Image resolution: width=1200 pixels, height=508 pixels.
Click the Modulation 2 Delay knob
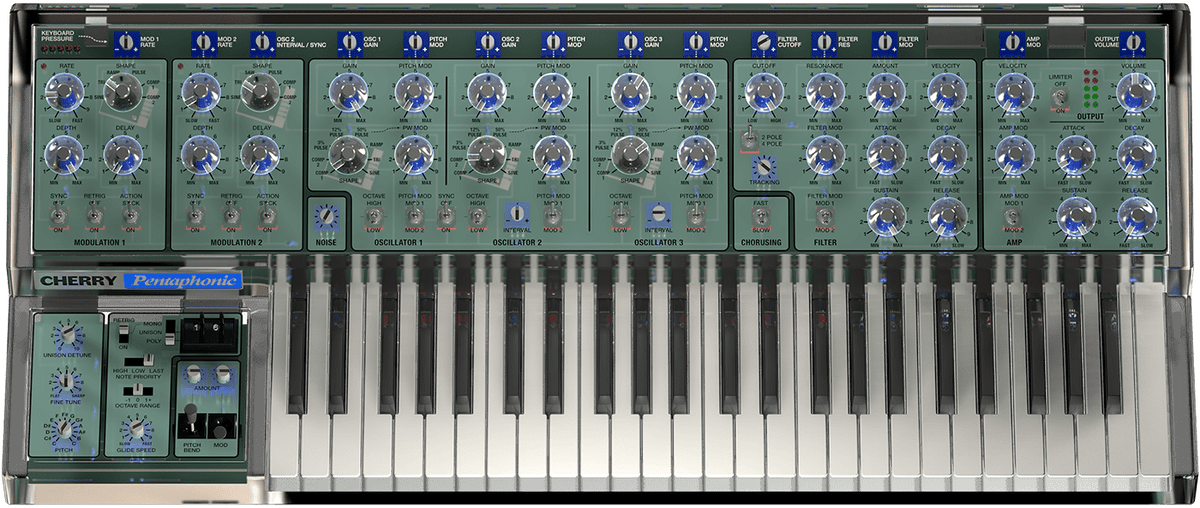[260, 154]
